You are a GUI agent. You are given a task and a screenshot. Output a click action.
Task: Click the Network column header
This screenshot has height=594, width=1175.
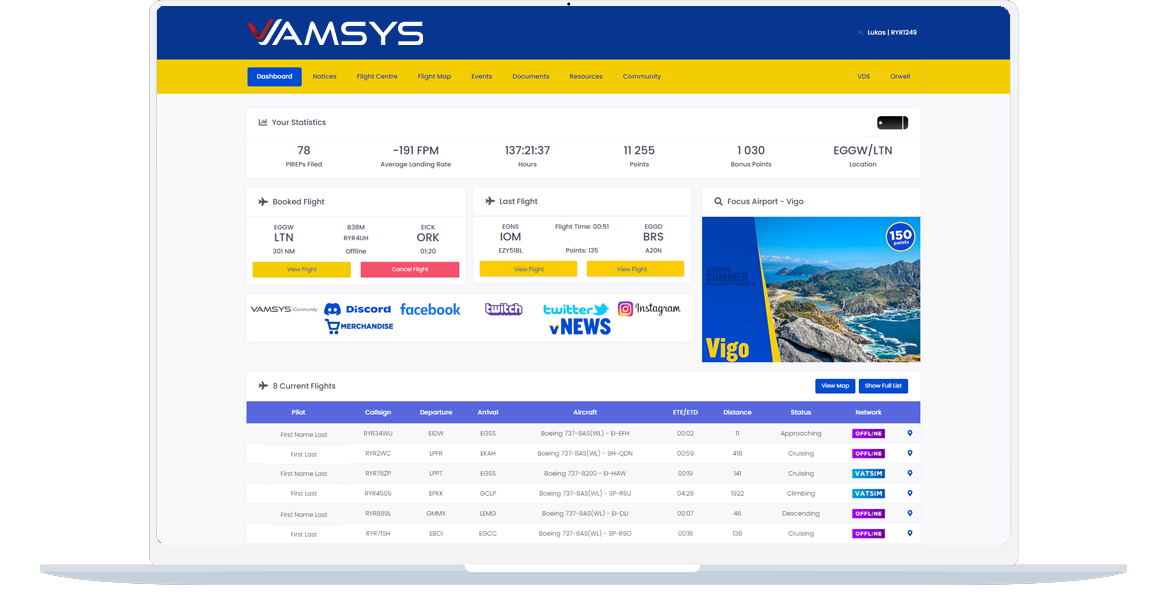click(x=869, y=413)
